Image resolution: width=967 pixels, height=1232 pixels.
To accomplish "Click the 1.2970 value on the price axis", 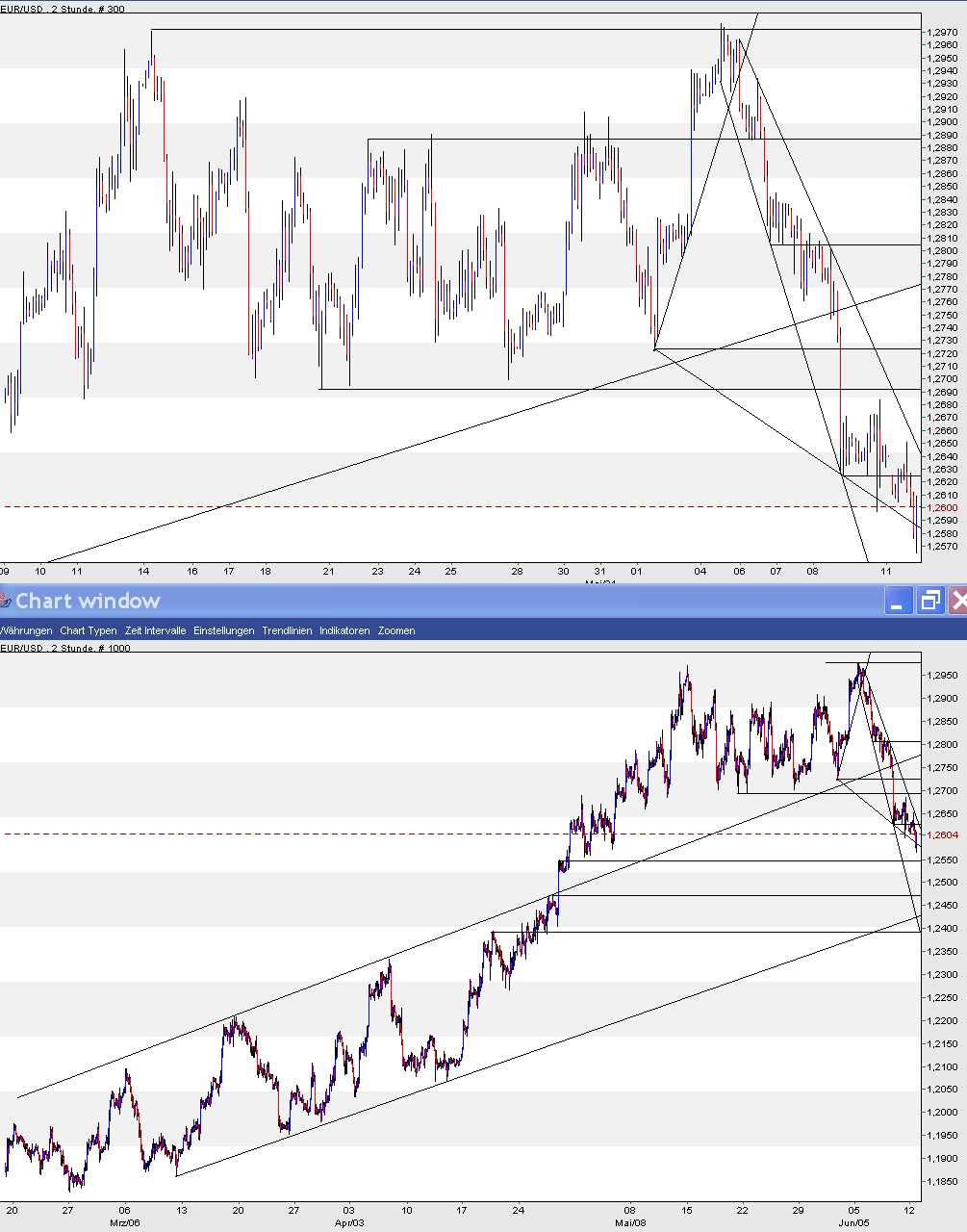I will click(x=945, y=32).
